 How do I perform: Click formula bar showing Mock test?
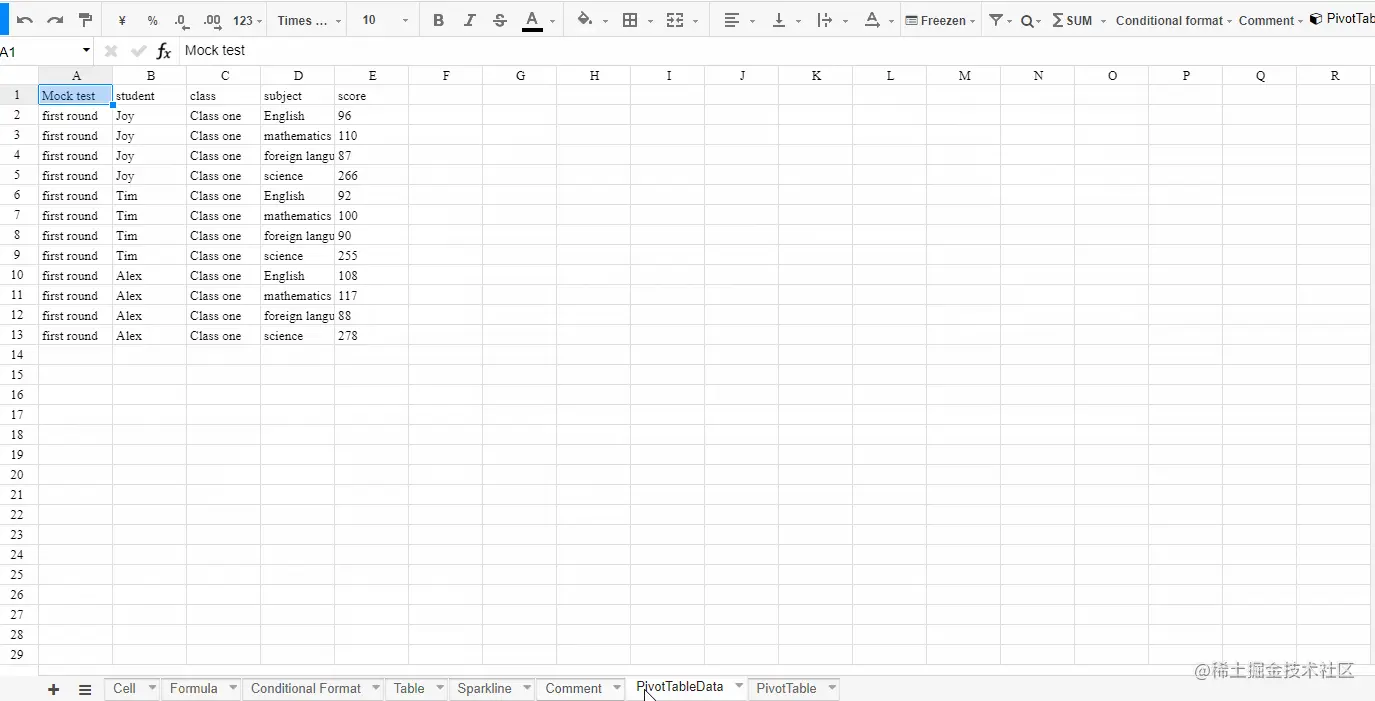pyautogui.click(x=777, y=50)
